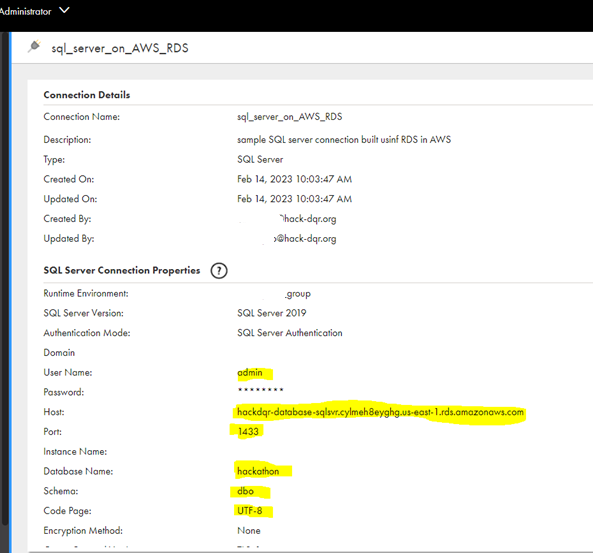Click the connection plug icon beside title
The width and height of the screenshot is (594, 553).
(34, 46)
